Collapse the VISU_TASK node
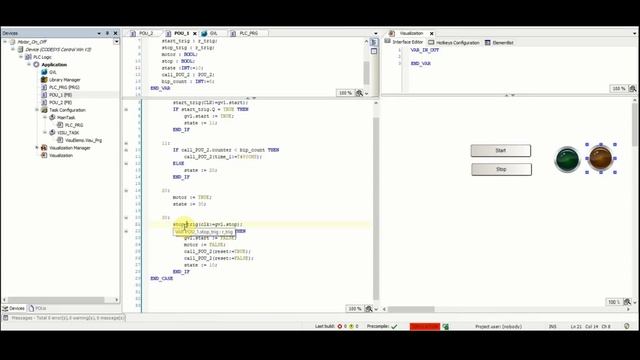The image size is (640, 360). [45, 133]
